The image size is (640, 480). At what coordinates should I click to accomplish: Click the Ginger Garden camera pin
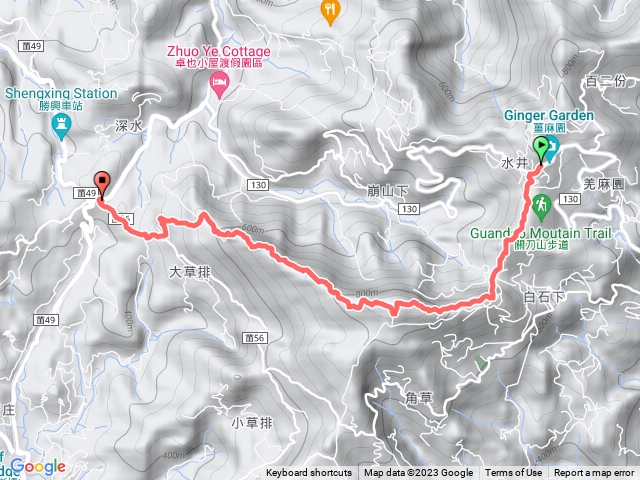tap(552, 149)
